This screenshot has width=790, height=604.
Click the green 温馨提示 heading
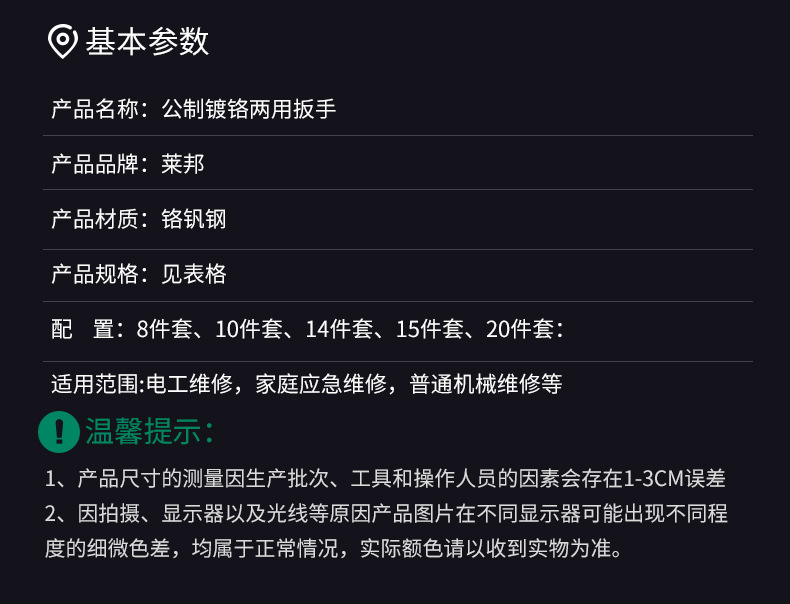[150, 432]
